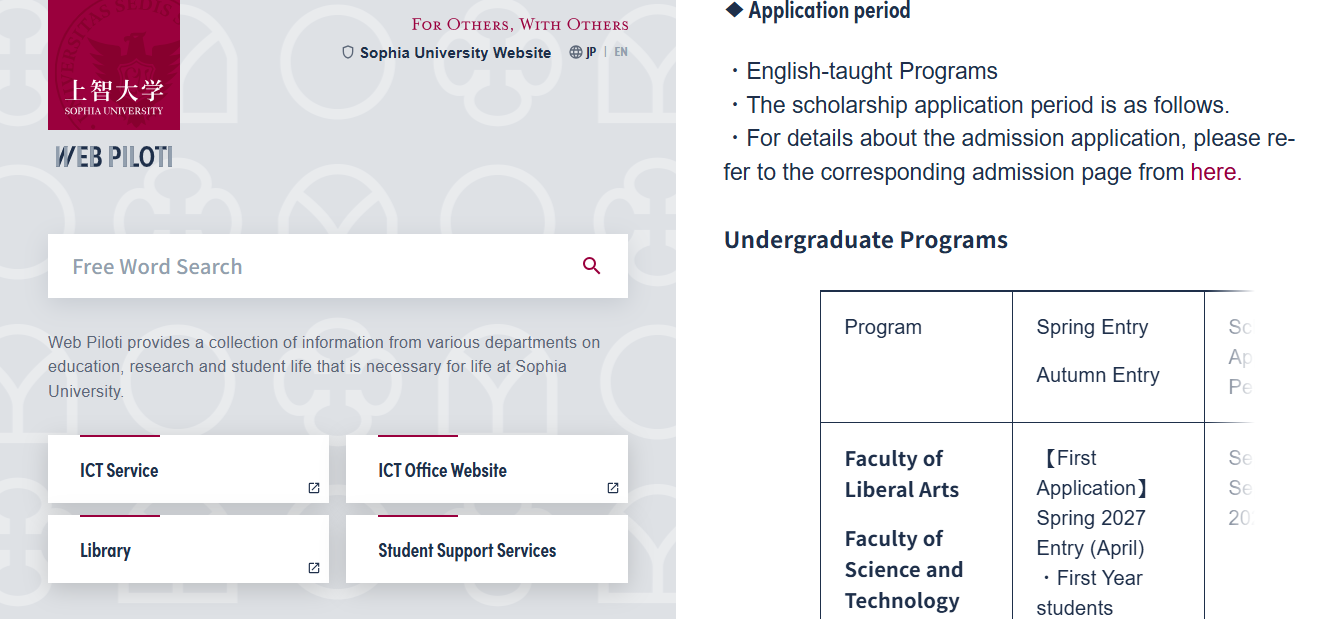Click external link icon on Library card
The height and width of the screenshot is (619, 1341).
click(314, 568)
